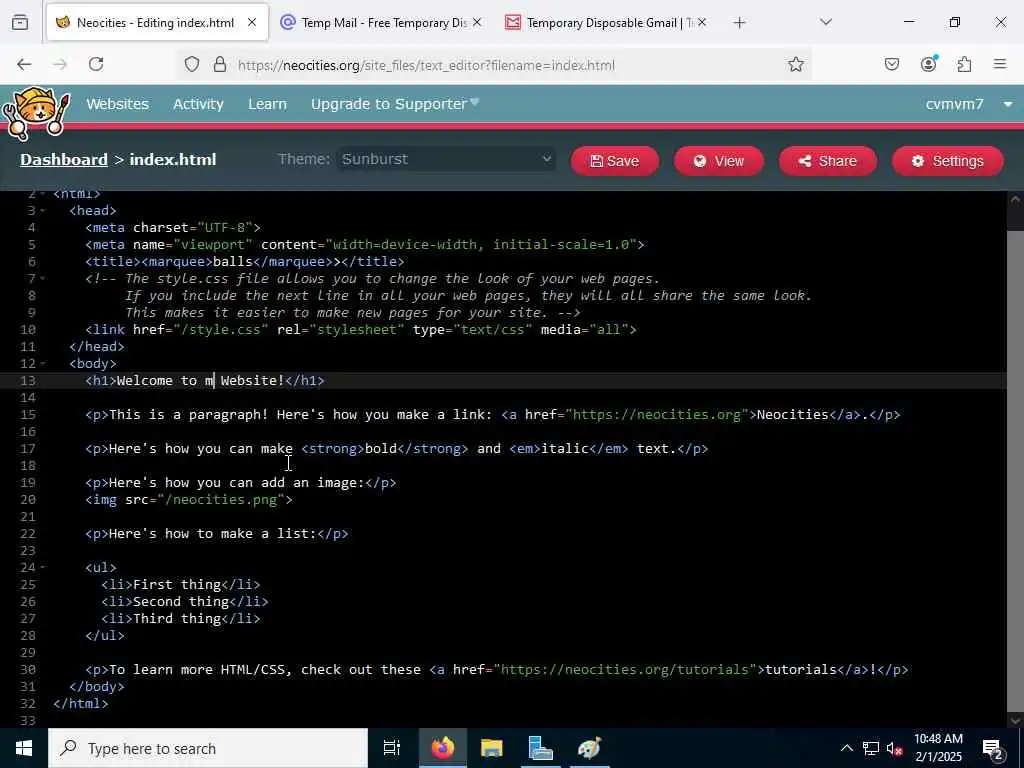This screenshot has height=768, width=1024.
Task: Open Activity in Neocities nav
Action: pos(198,104)
